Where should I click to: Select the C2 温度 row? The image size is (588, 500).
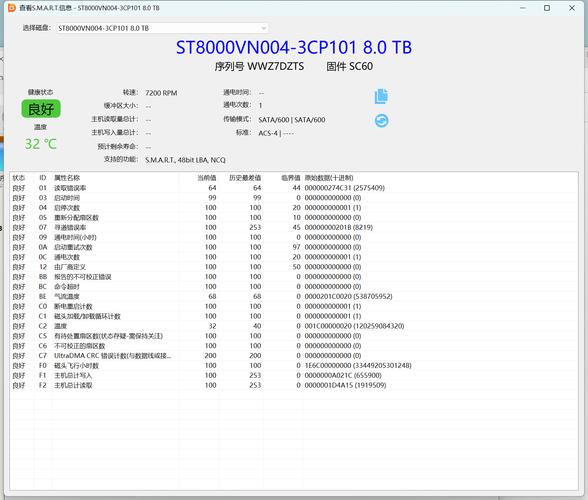pos(294,326)
